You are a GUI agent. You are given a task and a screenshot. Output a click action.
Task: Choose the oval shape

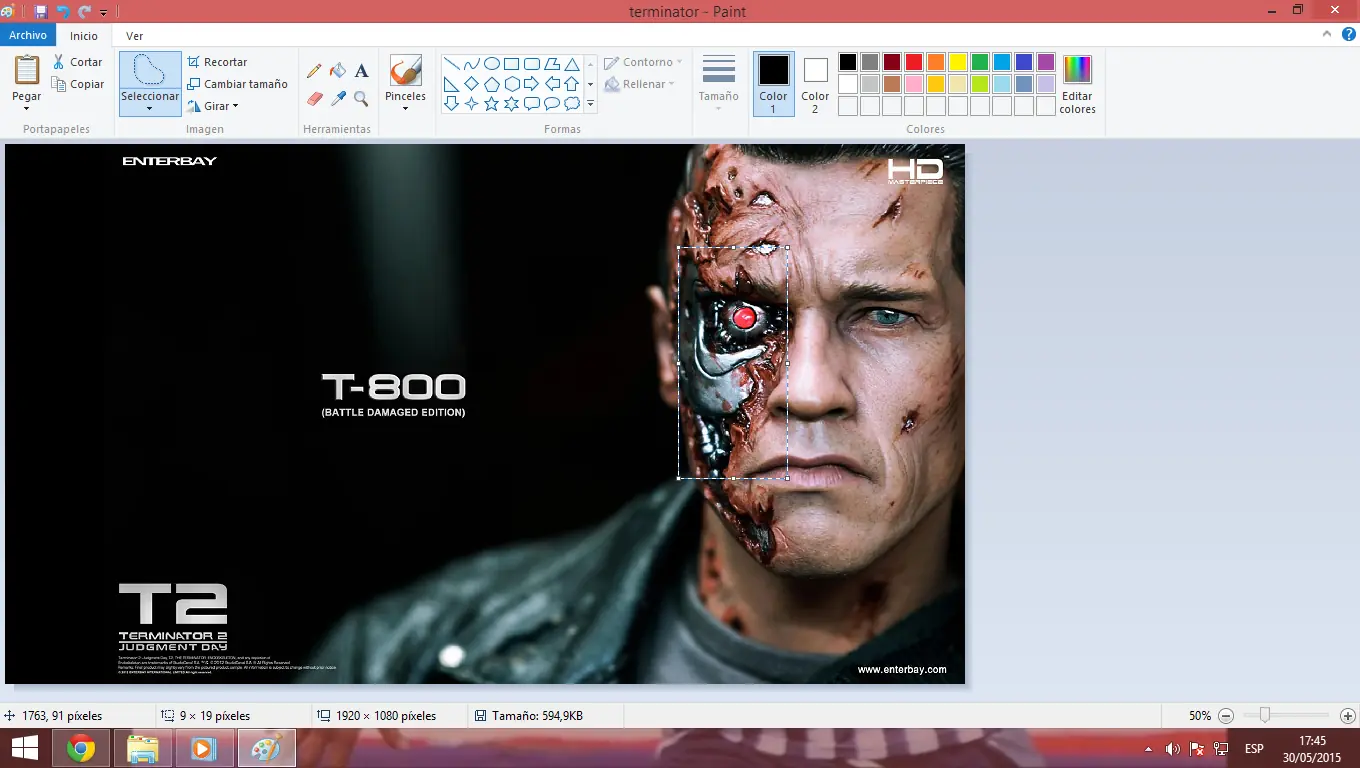(491, 64)
